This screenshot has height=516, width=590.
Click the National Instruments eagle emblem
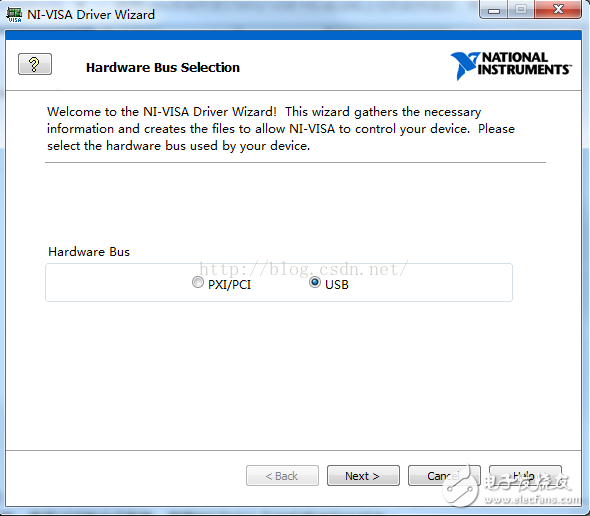click(x=465, y=66)
